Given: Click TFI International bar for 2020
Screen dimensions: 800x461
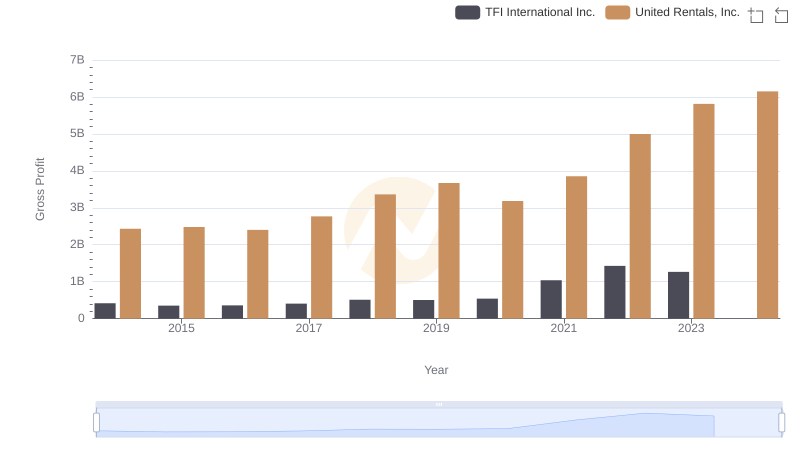Looking at the screenshot, I should (x=487, y=309).
